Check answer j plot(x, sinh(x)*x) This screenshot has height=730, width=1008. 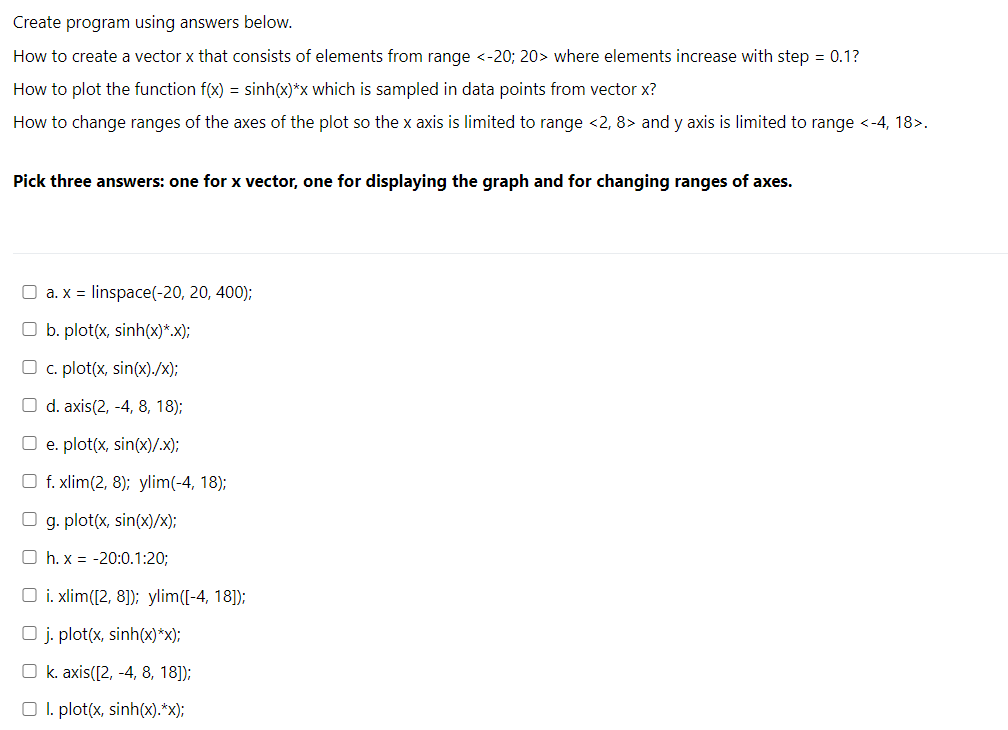pyautogui.click(x=29, y=632)
